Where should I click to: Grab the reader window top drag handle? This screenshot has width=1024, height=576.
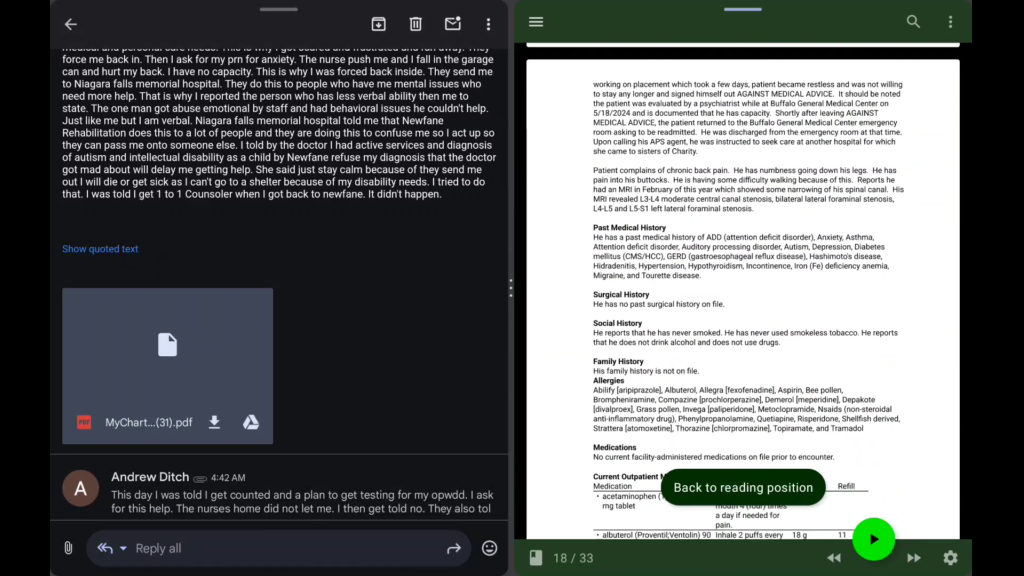point(743,9)
